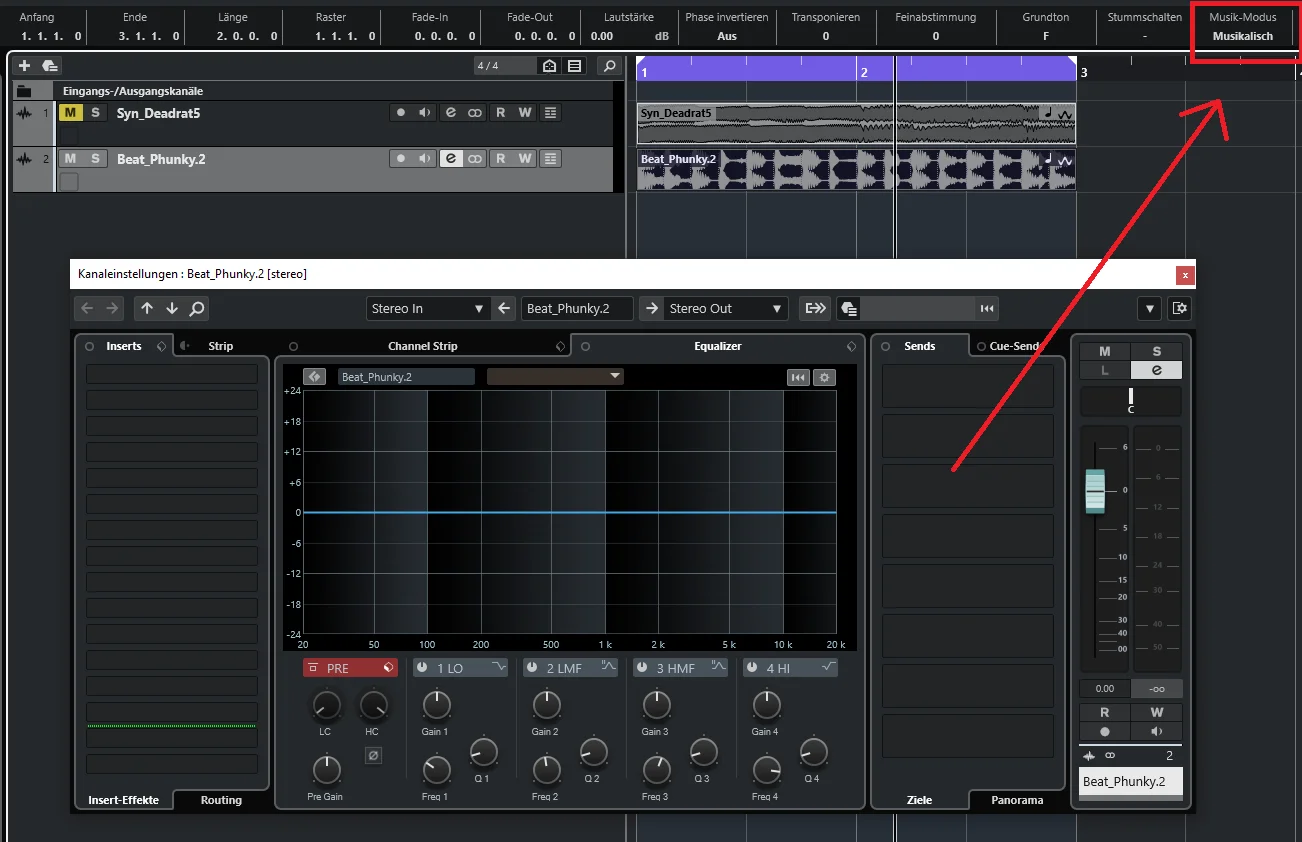
Task: Enable monitoring on Syn_Deadrat5 track
Action: pos(425,113)
